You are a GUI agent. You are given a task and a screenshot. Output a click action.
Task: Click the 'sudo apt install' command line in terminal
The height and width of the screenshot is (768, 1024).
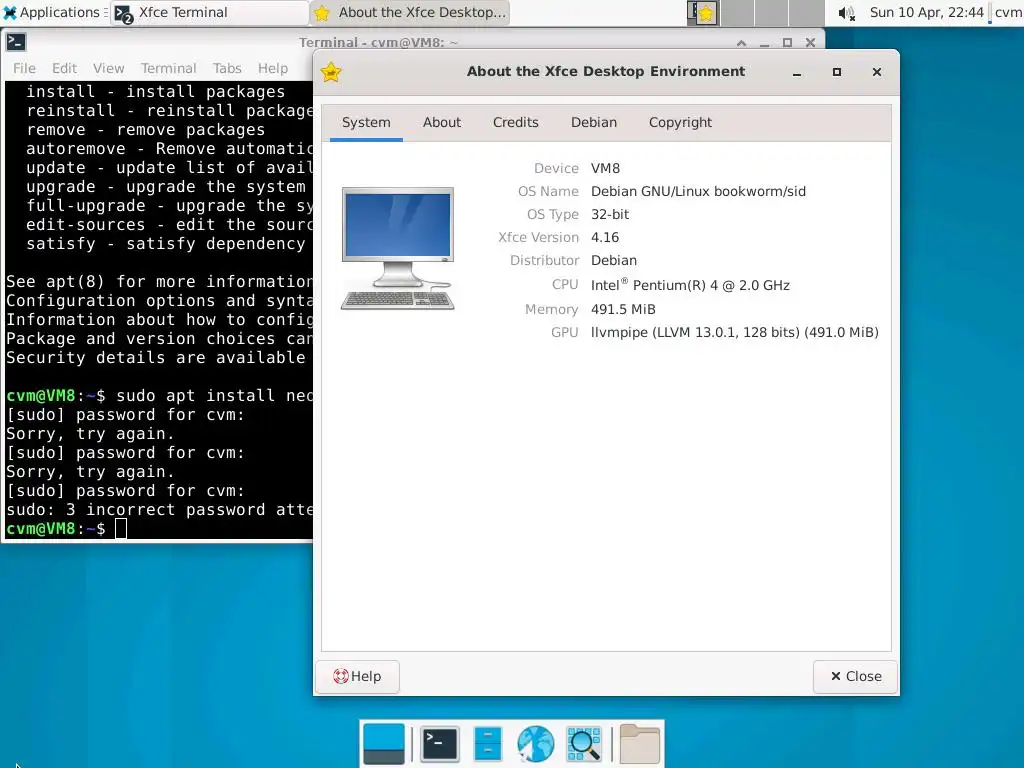159,396
